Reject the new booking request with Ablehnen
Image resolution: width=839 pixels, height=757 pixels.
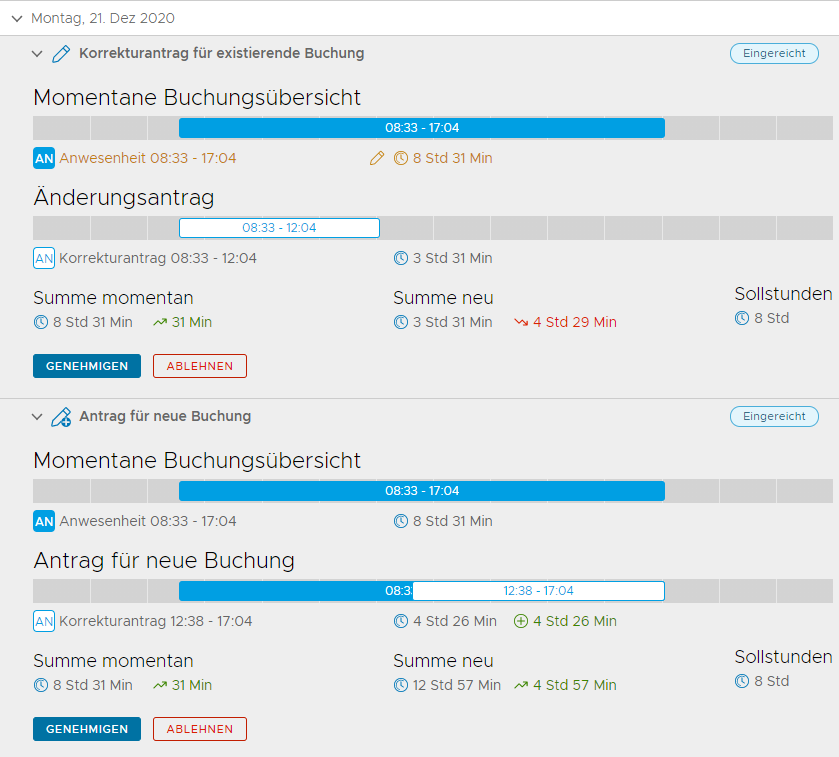tap(199, 729)
